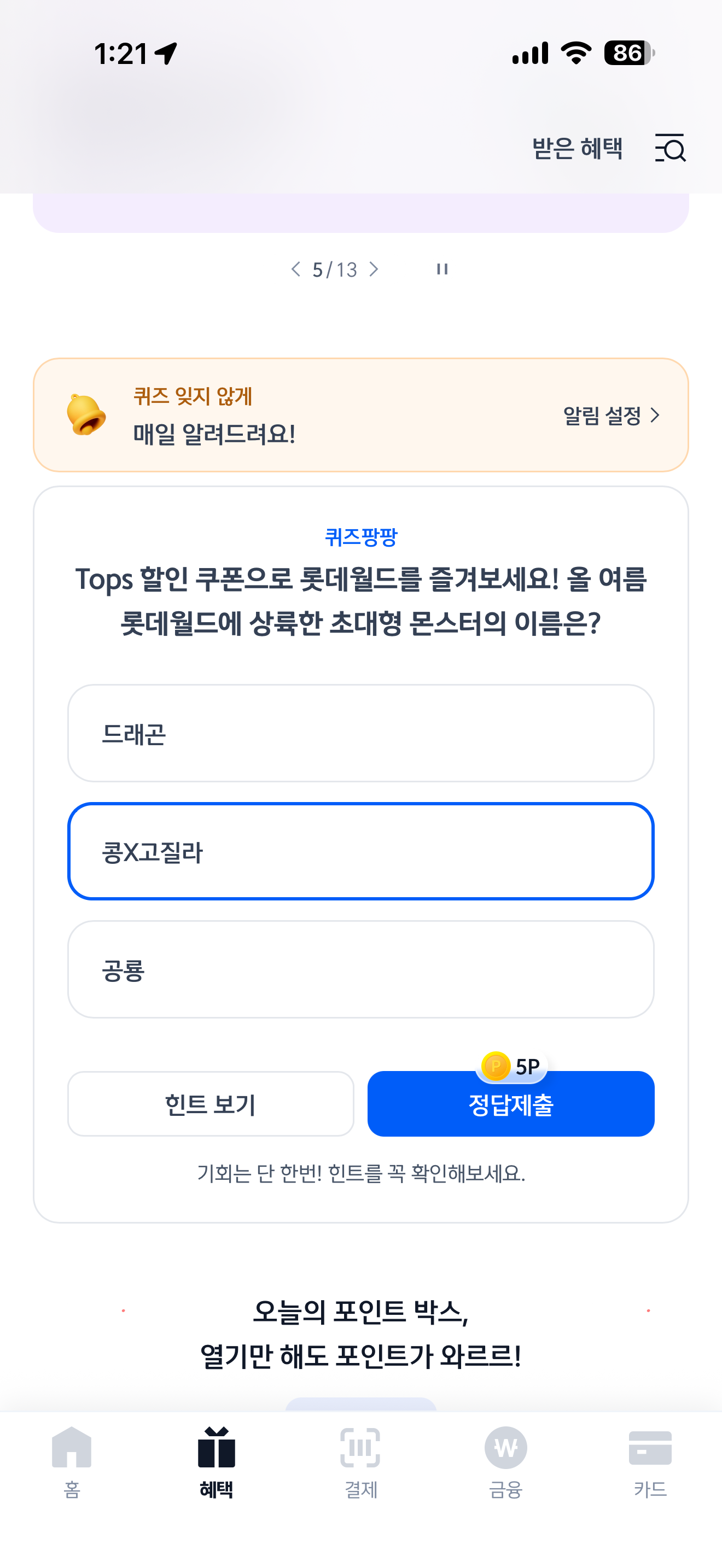Click the 힌트 보기 button

(x=211, y=1104)
